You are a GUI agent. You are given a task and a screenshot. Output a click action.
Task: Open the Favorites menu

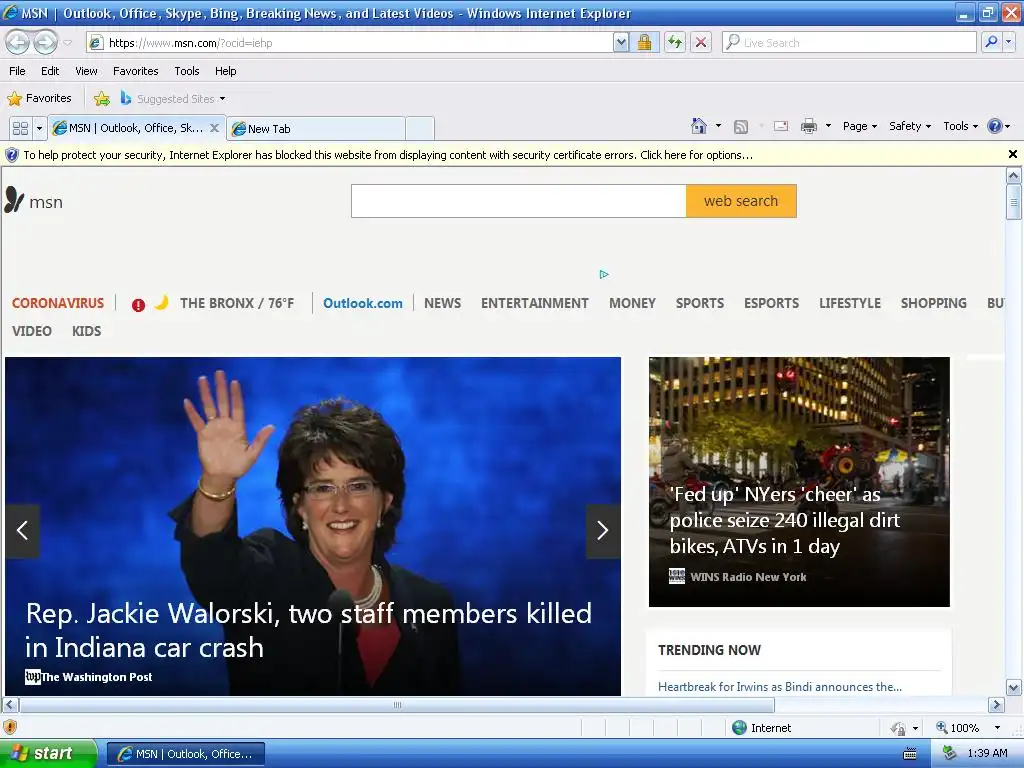coord(136,71)
